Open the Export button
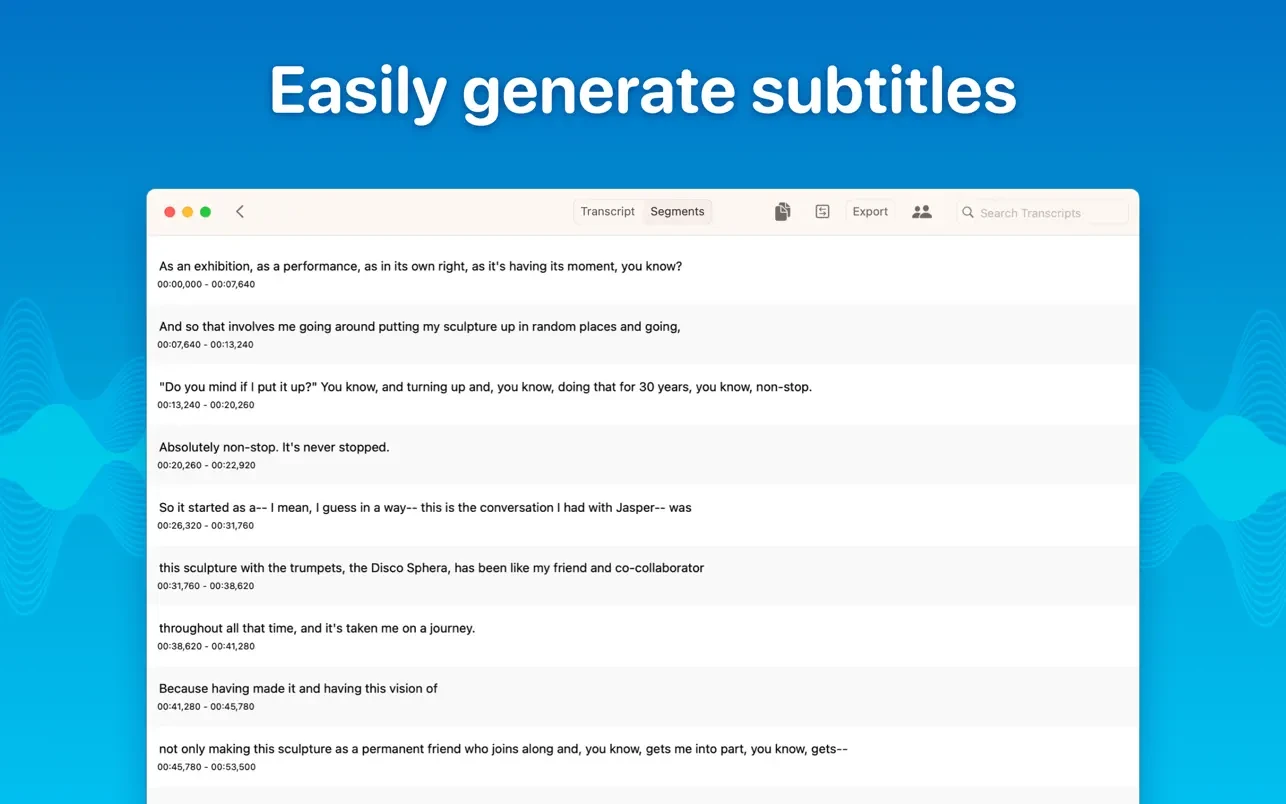 click(x=870, y=212)
